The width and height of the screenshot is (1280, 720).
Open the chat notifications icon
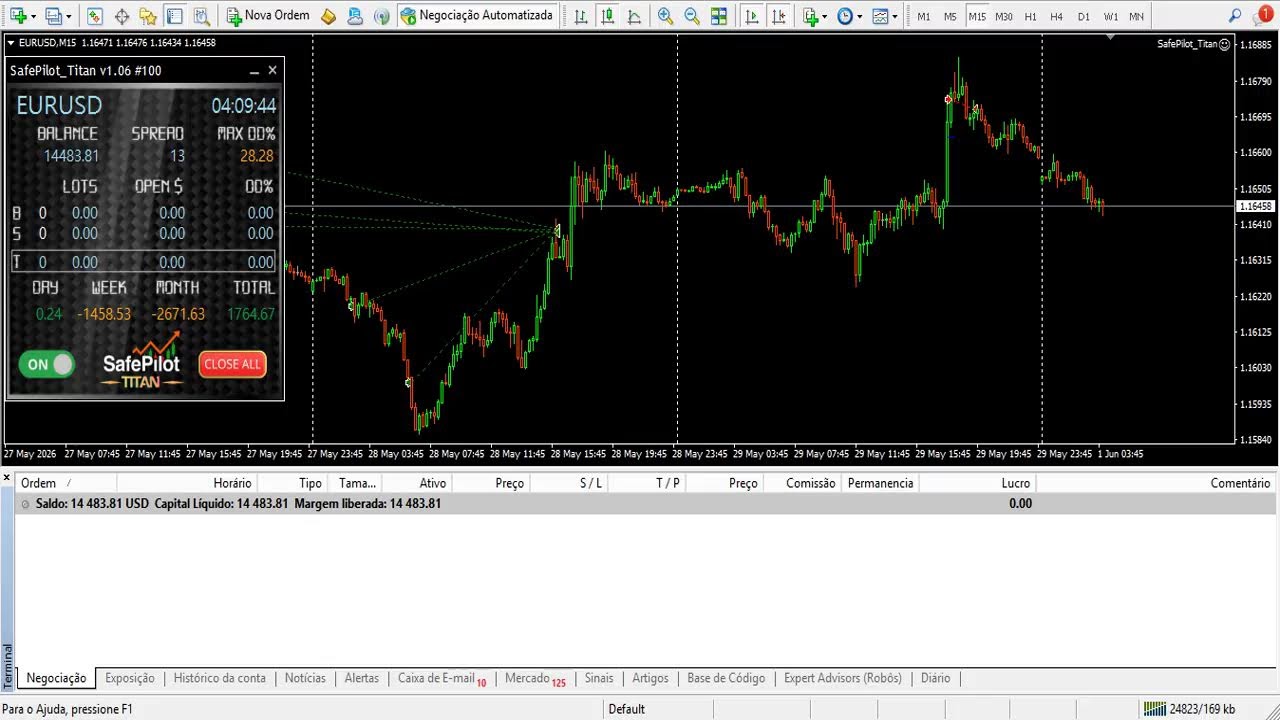tap(1263, 16)
